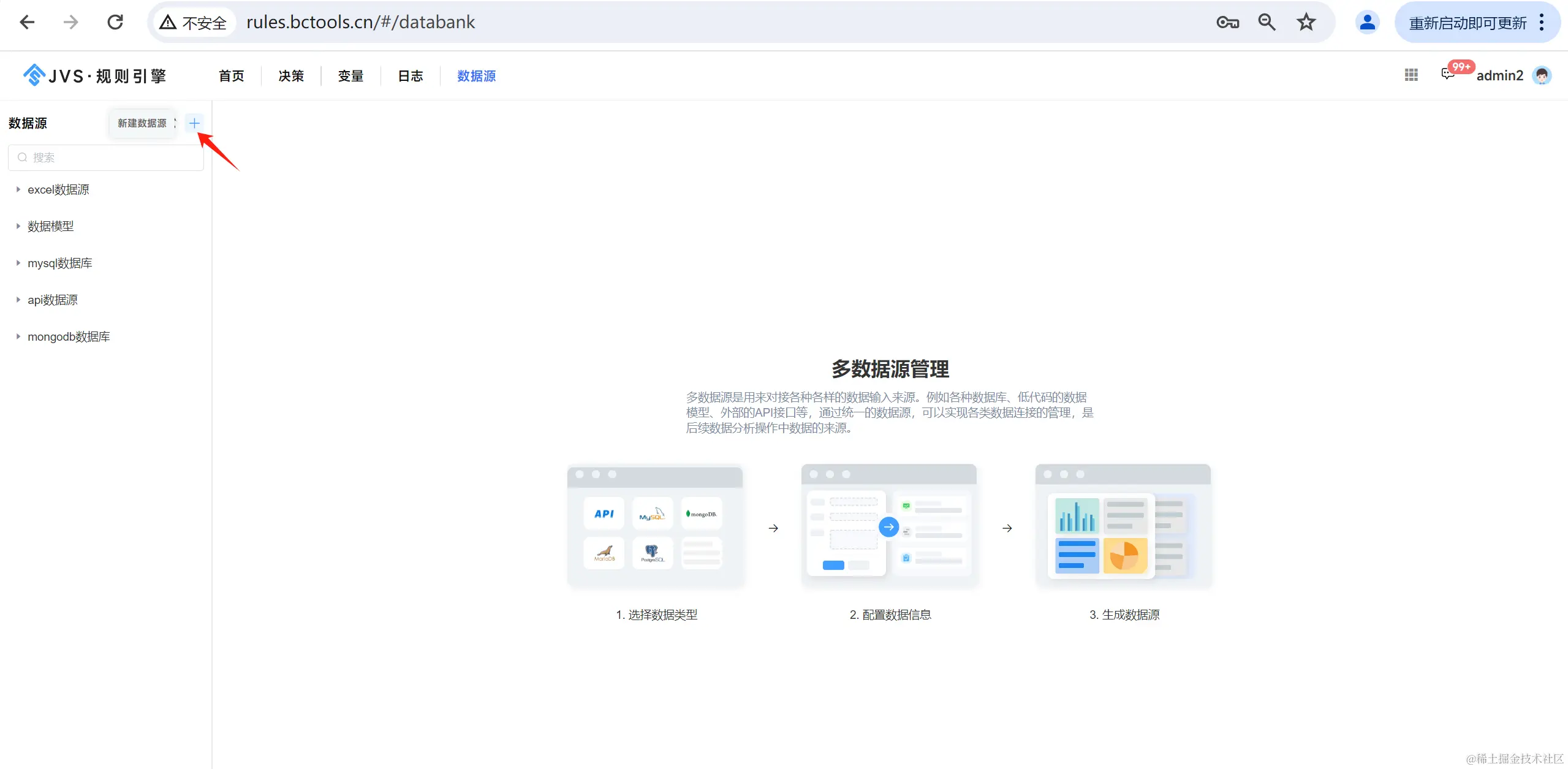Click the 选择数据类型 illustration thumbnail
The width and height of the screenshot is (1568, 769).
[655, 526]
